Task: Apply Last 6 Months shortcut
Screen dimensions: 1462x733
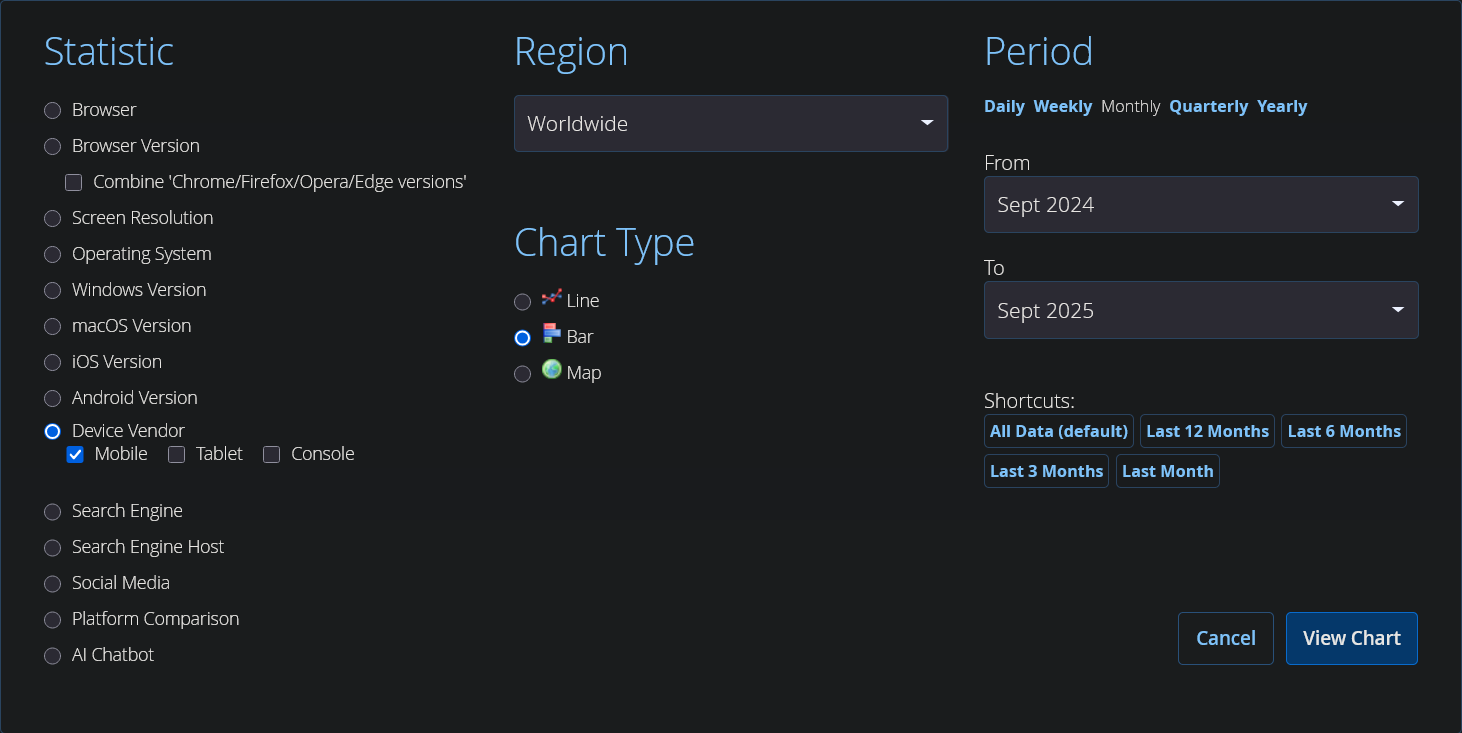Action: (x=1344, y=431)
